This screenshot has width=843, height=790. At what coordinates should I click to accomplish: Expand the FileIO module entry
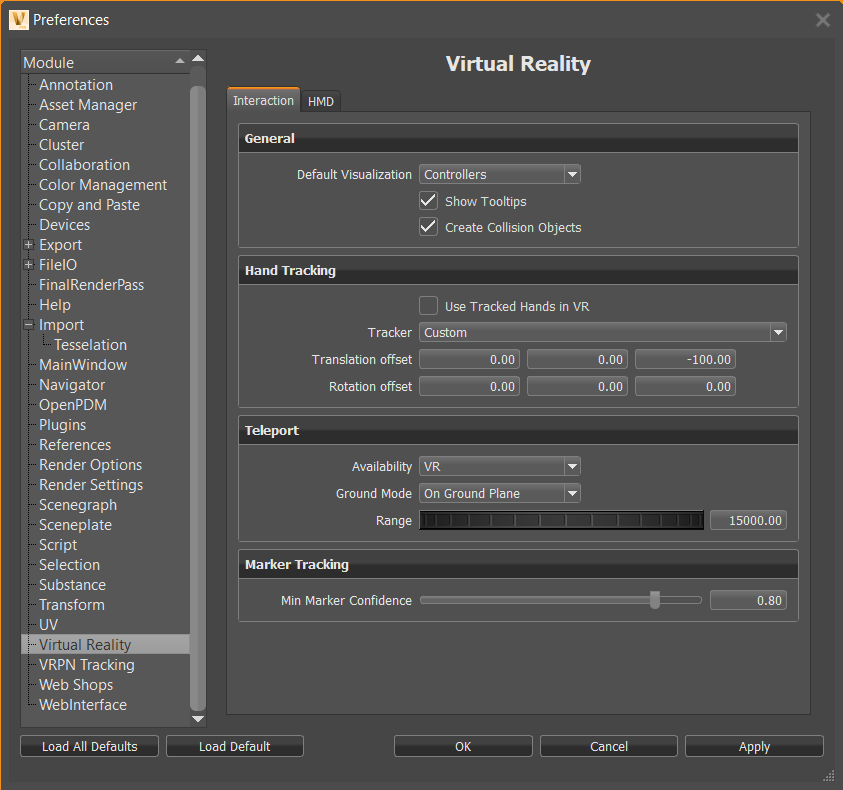pos(27,264)
